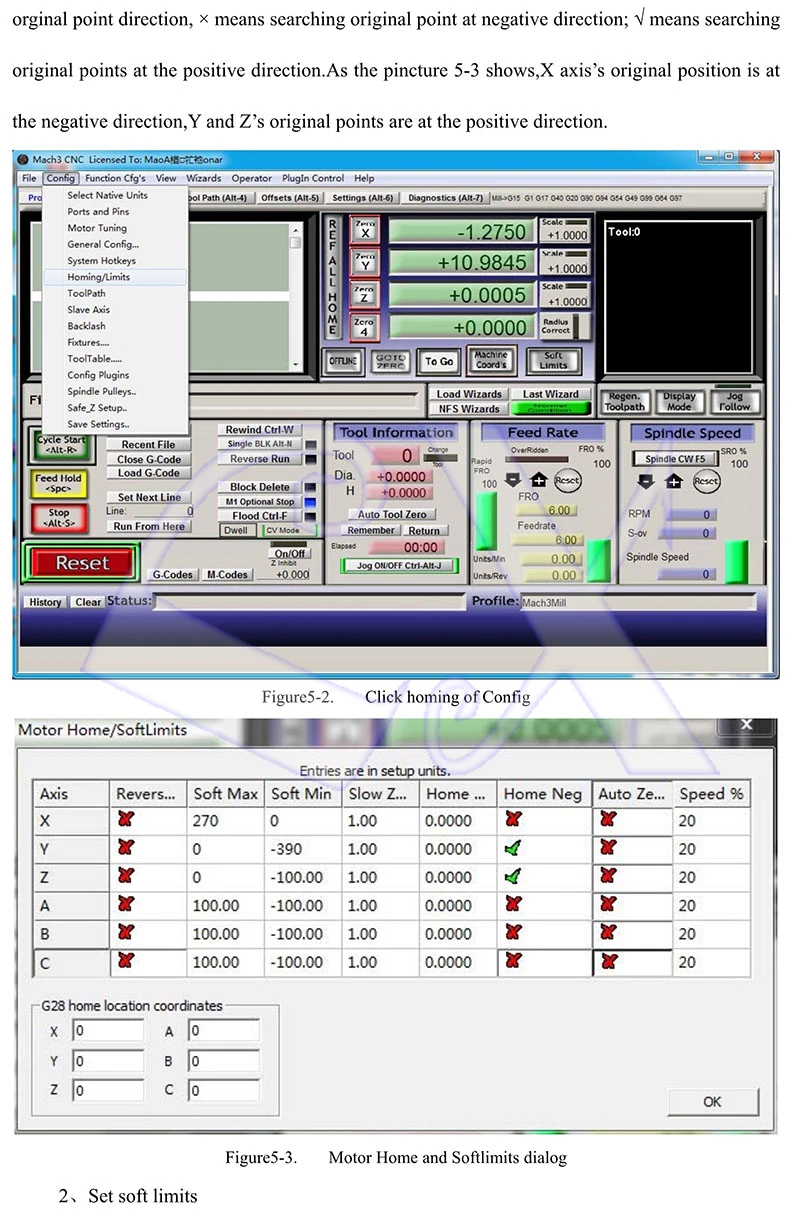Screen dimensions: 800x1214
Task: Click OK in Motor Home/SoftLimits dialog
Action: [712, 1102]
